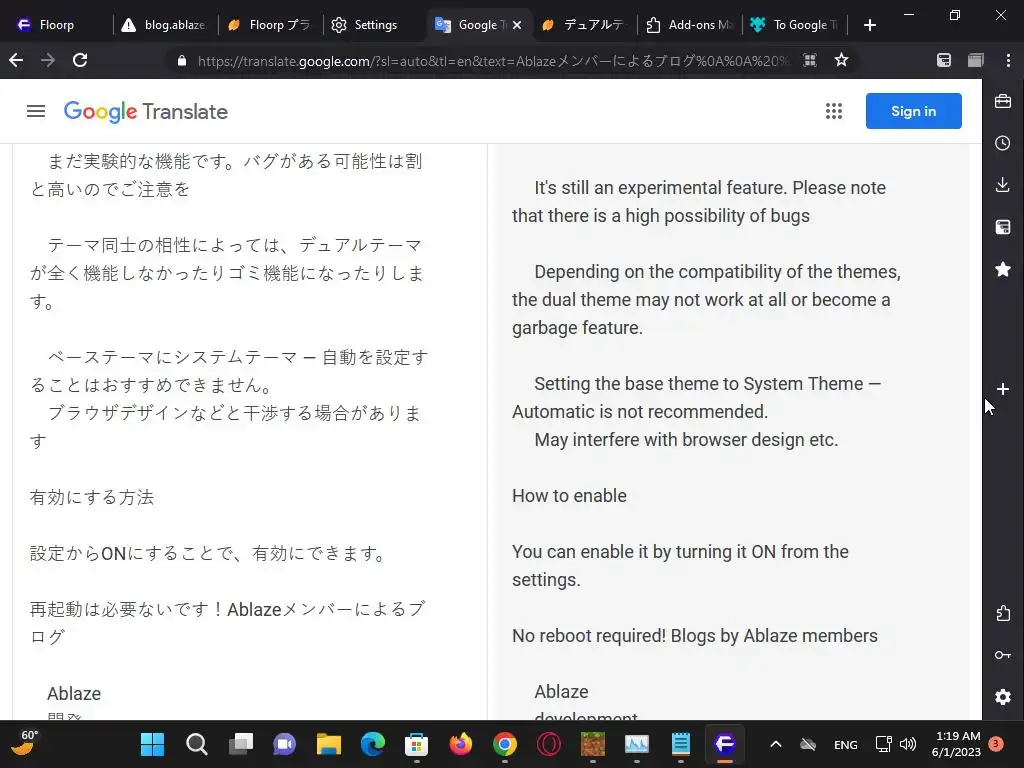Open the Add-ons puzzle icon in sidebar

point(1002,613)
